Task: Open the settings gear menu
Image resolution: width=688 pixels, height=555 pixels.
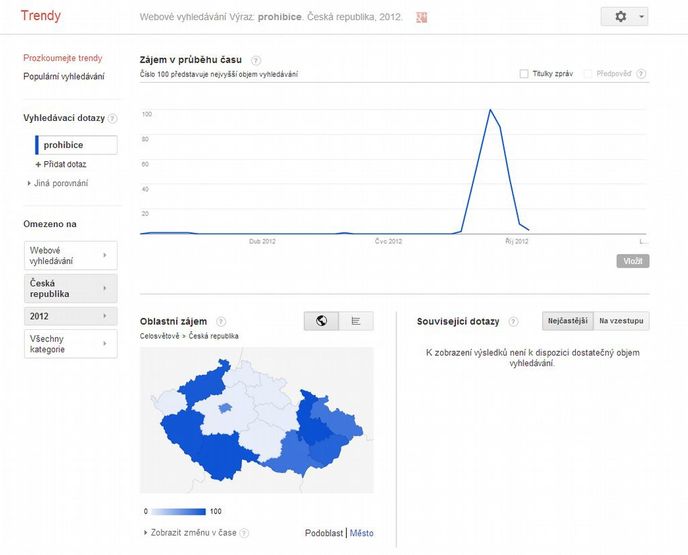Action: tap(620, 17)
